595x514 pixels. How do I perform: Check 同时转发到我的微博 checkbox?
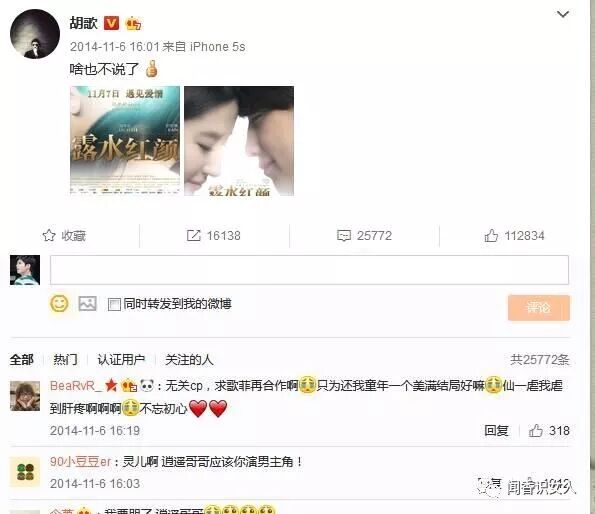click(114, 304)
